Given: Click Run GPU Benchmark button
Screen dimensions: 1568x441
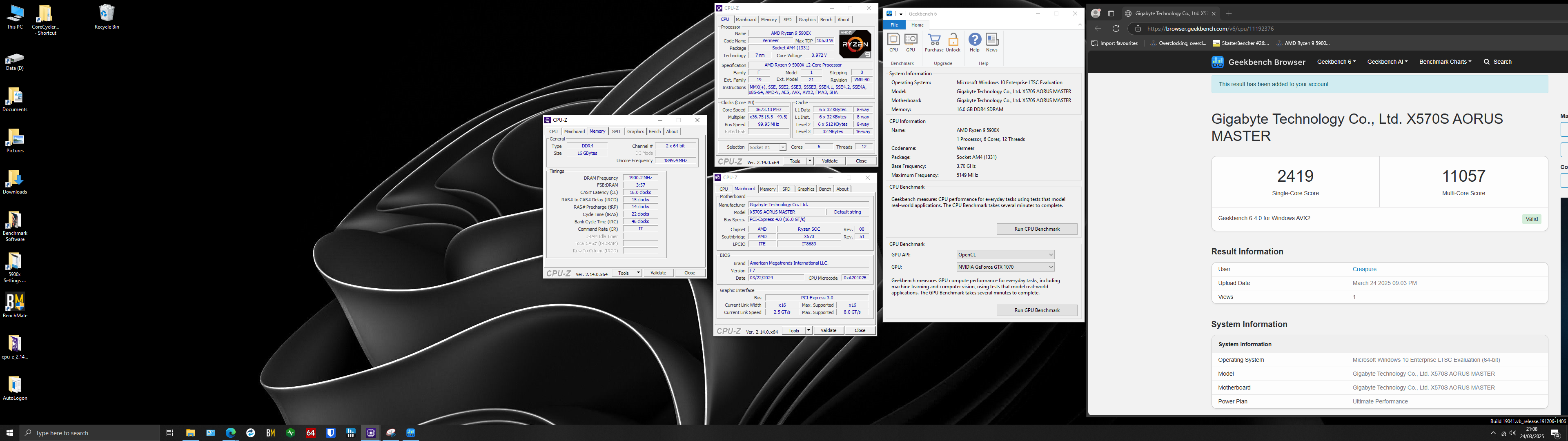Looking at the screenshot, I should tap(1037, 311).
